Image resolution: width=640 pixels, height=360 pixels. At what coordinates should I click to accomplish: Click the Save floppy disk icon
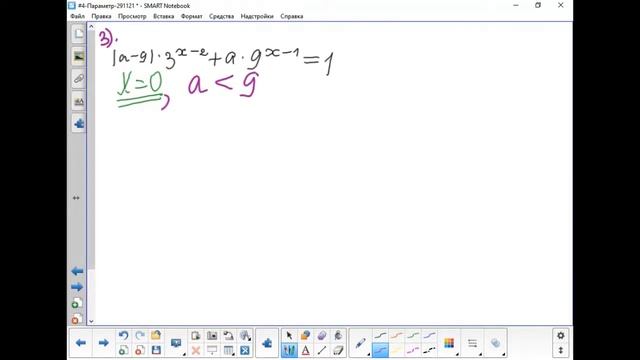click(156, 350)
